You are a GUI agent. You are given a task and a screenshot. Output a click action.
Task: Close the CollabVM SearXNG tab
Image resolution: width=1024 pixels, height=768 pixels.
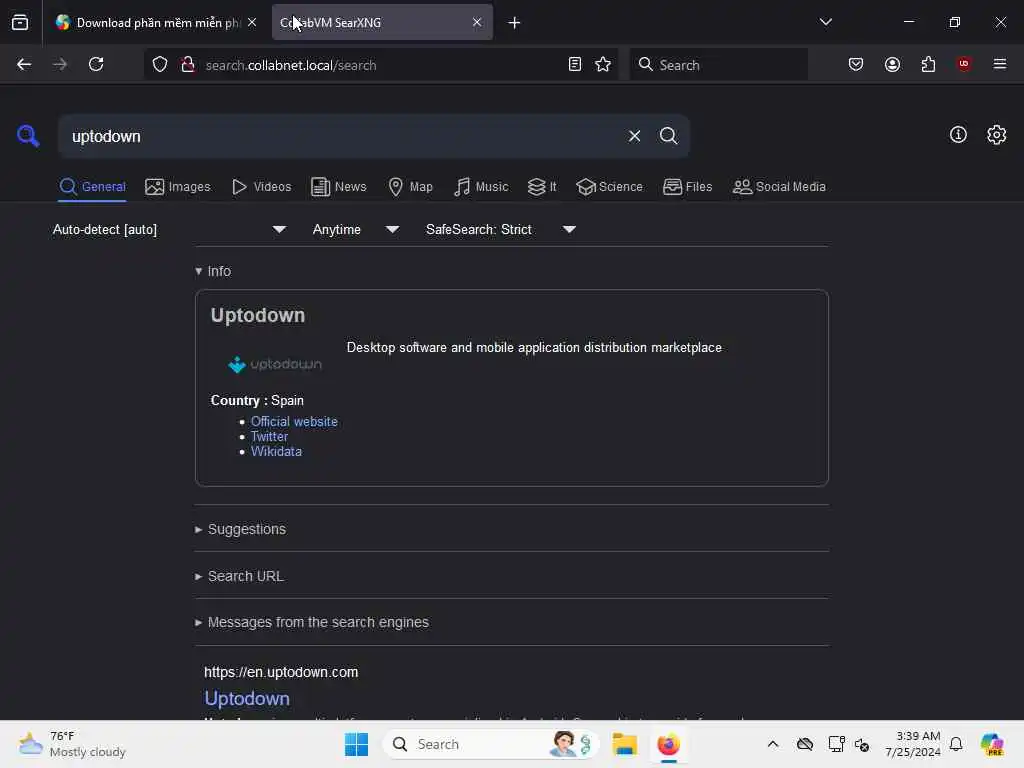pos(477,22)
